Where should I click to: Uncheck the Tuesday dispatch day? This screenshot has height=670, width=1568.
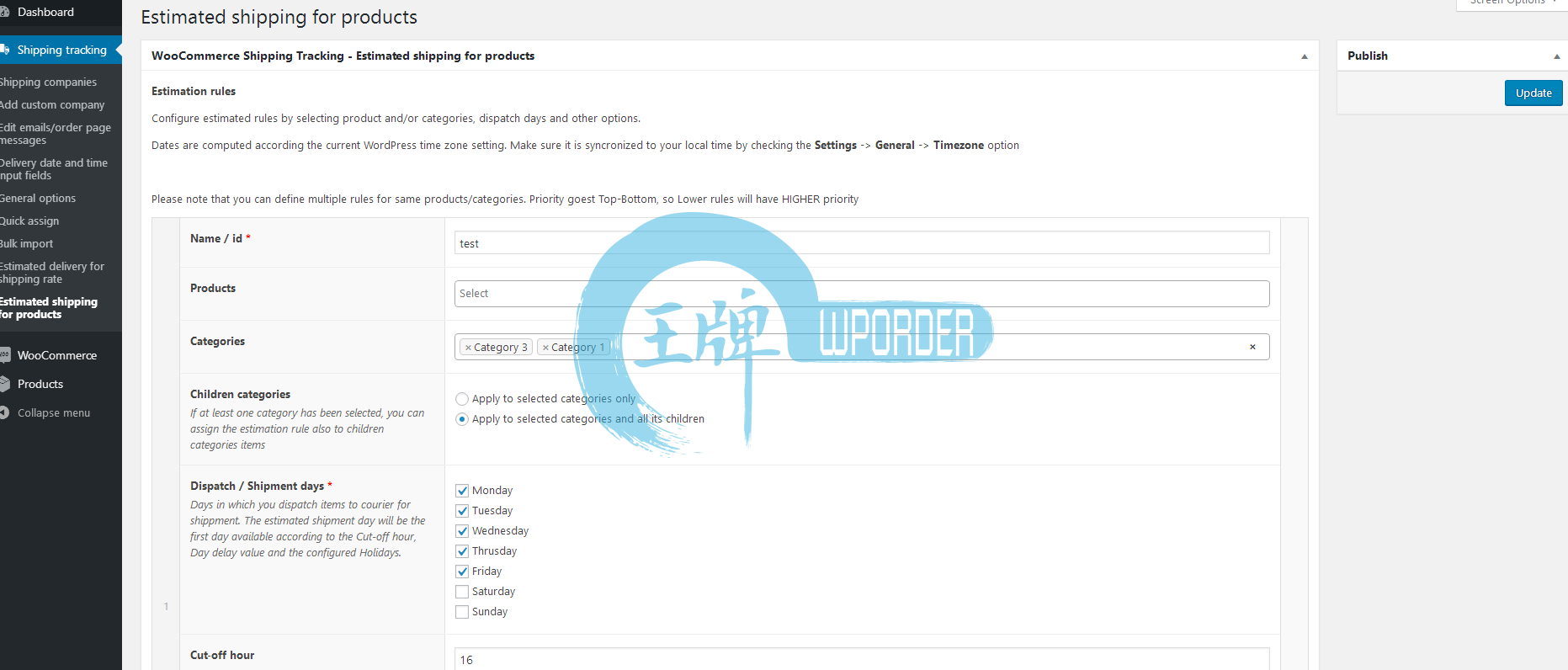click(x=462, y=511)
